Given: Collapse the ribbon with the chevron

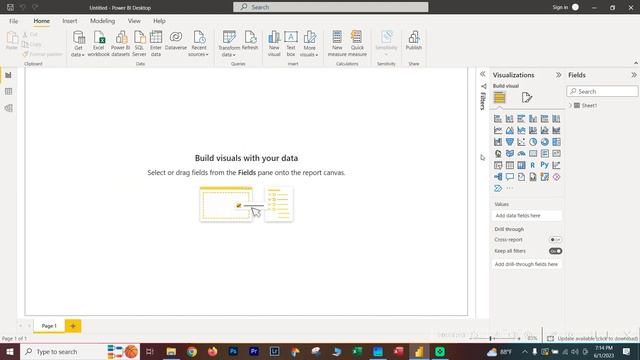Looking at the screenshot, I should pos(636,63).
